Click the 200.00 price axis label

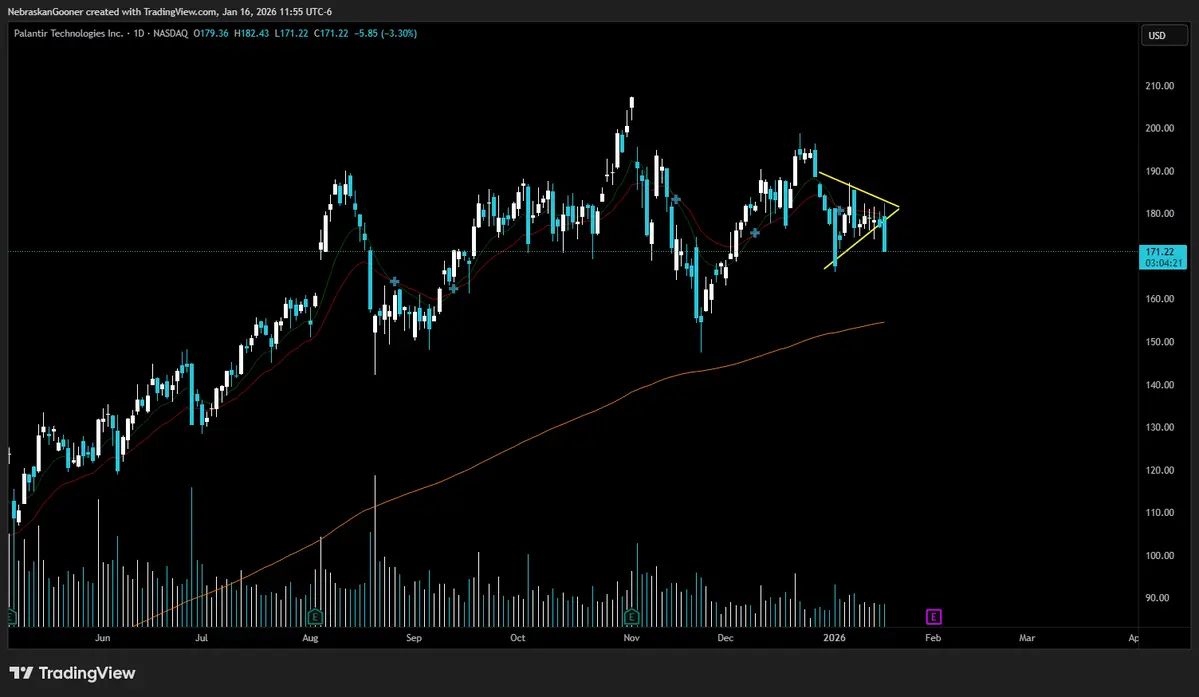click(1159, 128)
